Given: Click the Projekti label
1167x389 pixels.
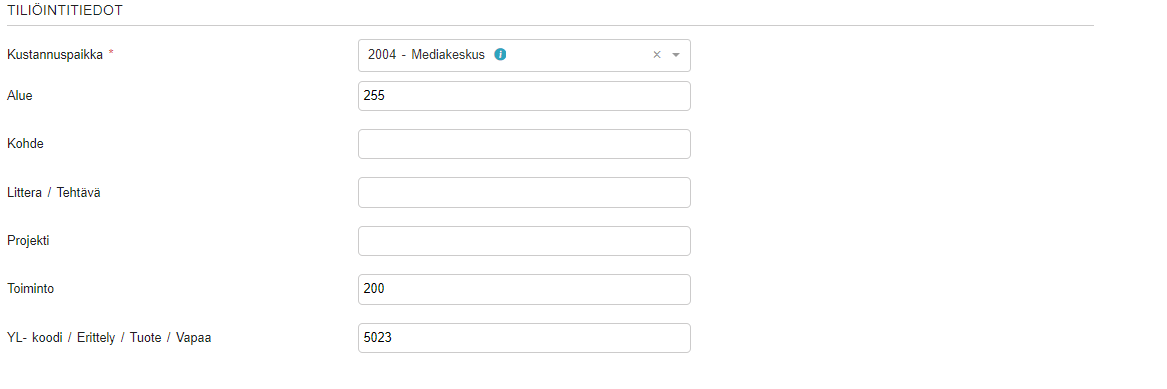Looking at the screenshot, I should [28, 241].
